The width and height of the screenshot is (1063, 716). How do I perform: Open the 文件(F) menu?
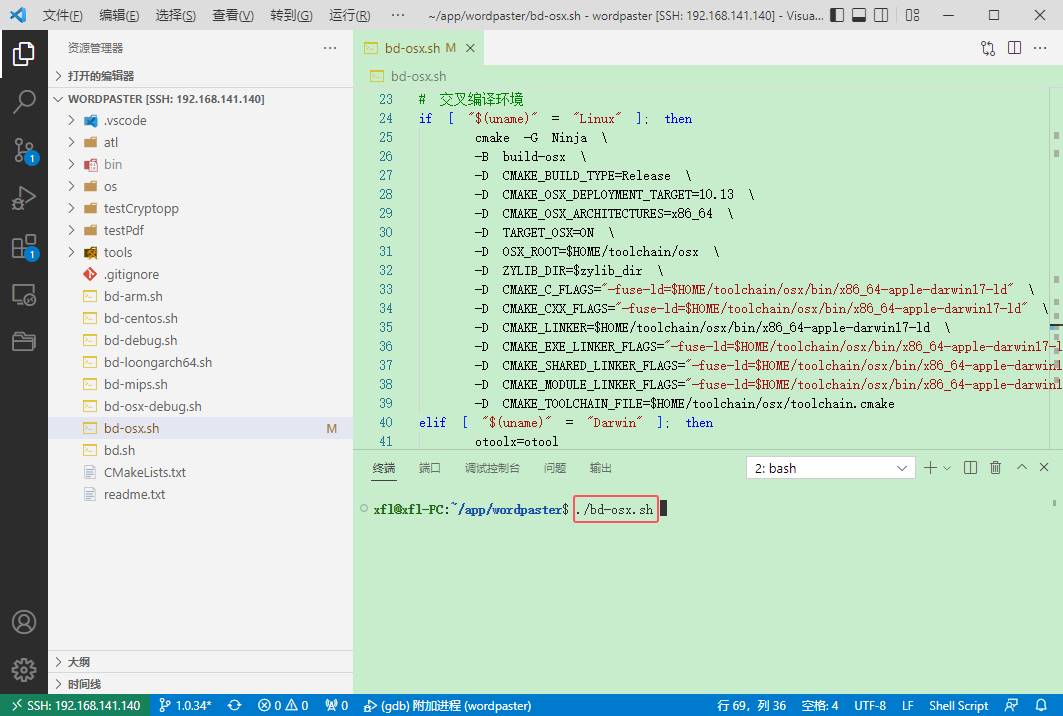[62, 16]
